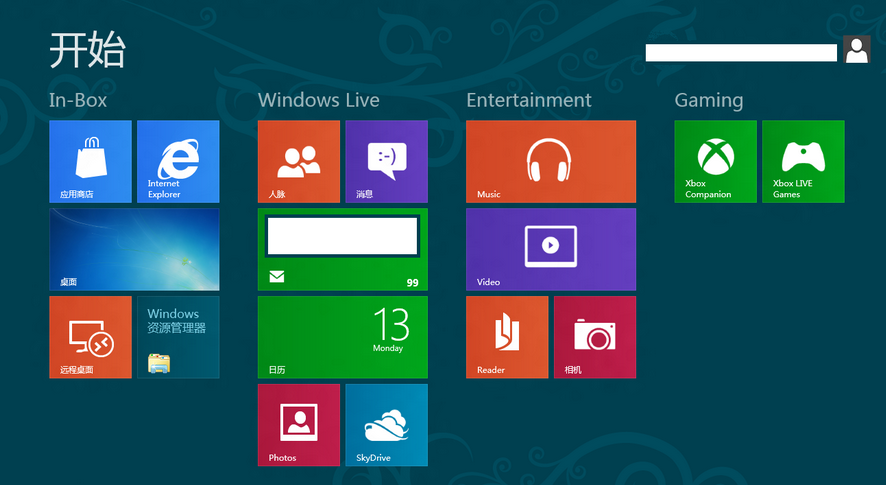Open Windows 资源管理器 tile

178,337
